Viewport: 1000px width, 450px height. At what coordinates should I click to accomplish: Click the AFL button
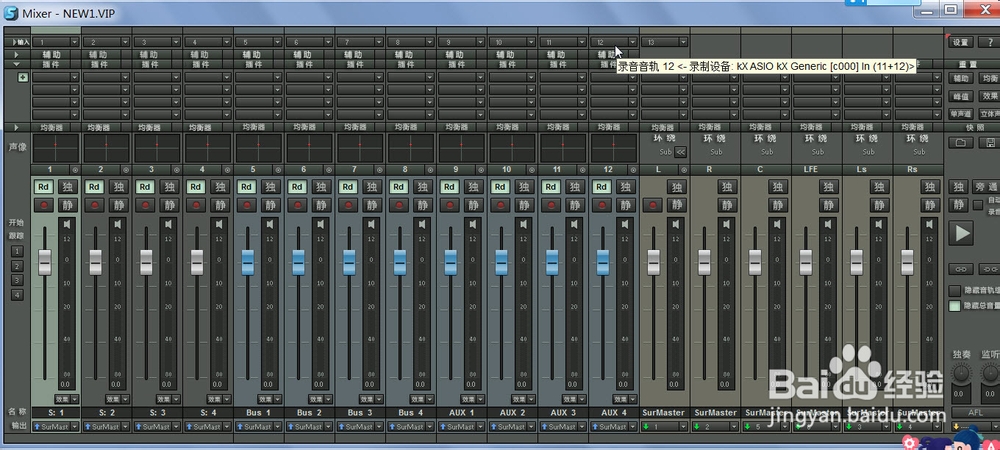coord(975,412)
